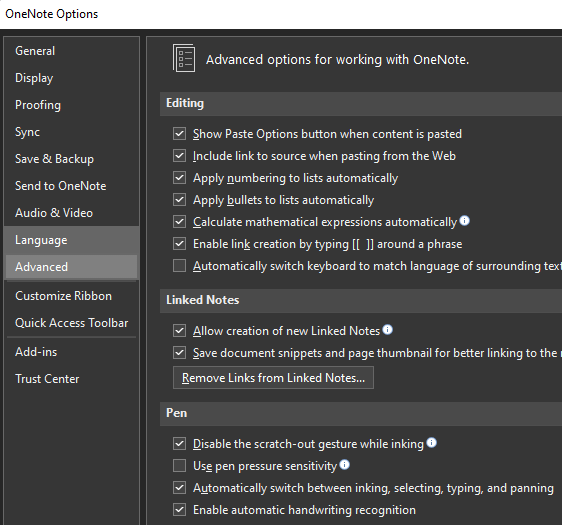Toggle Enable link creation by typing brackets
This screenshot has height=525, width=562.
179,244
